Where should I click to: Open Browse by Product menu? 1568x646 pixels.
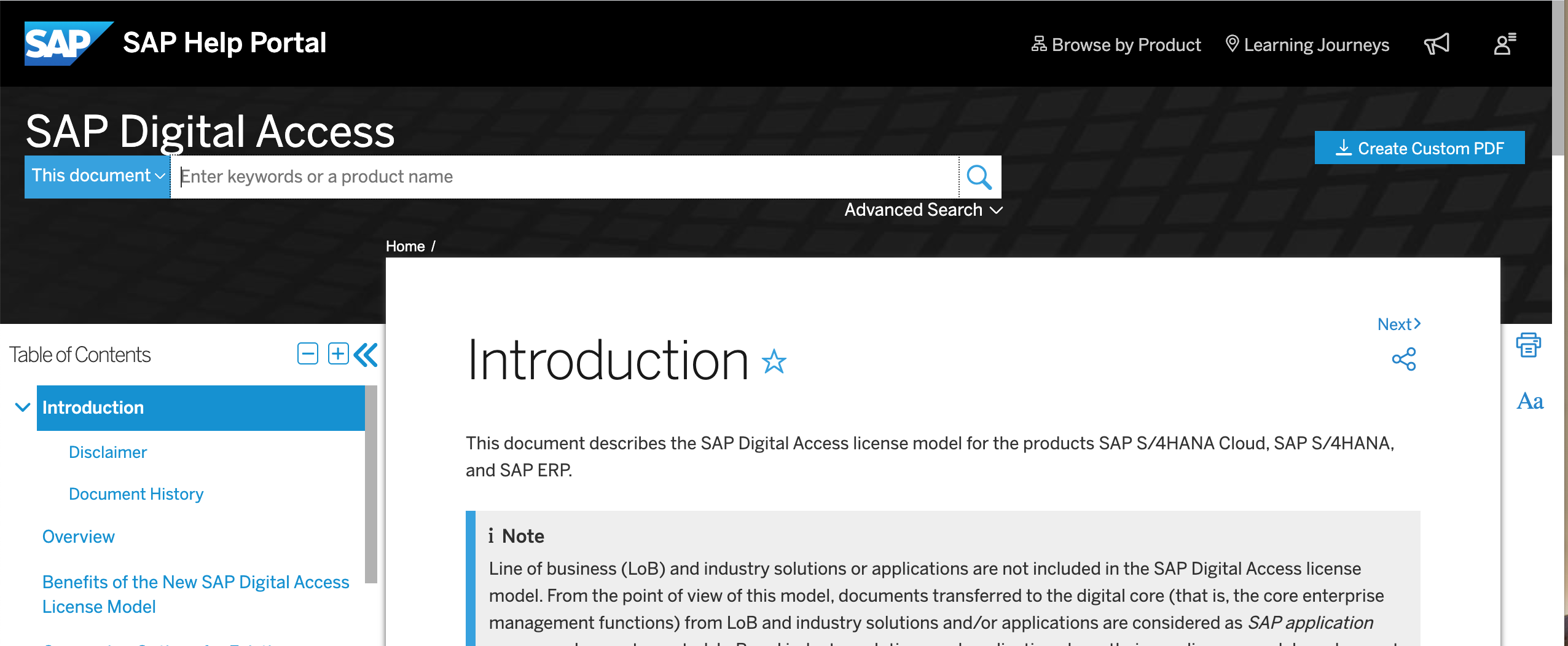click(1116, 45)
